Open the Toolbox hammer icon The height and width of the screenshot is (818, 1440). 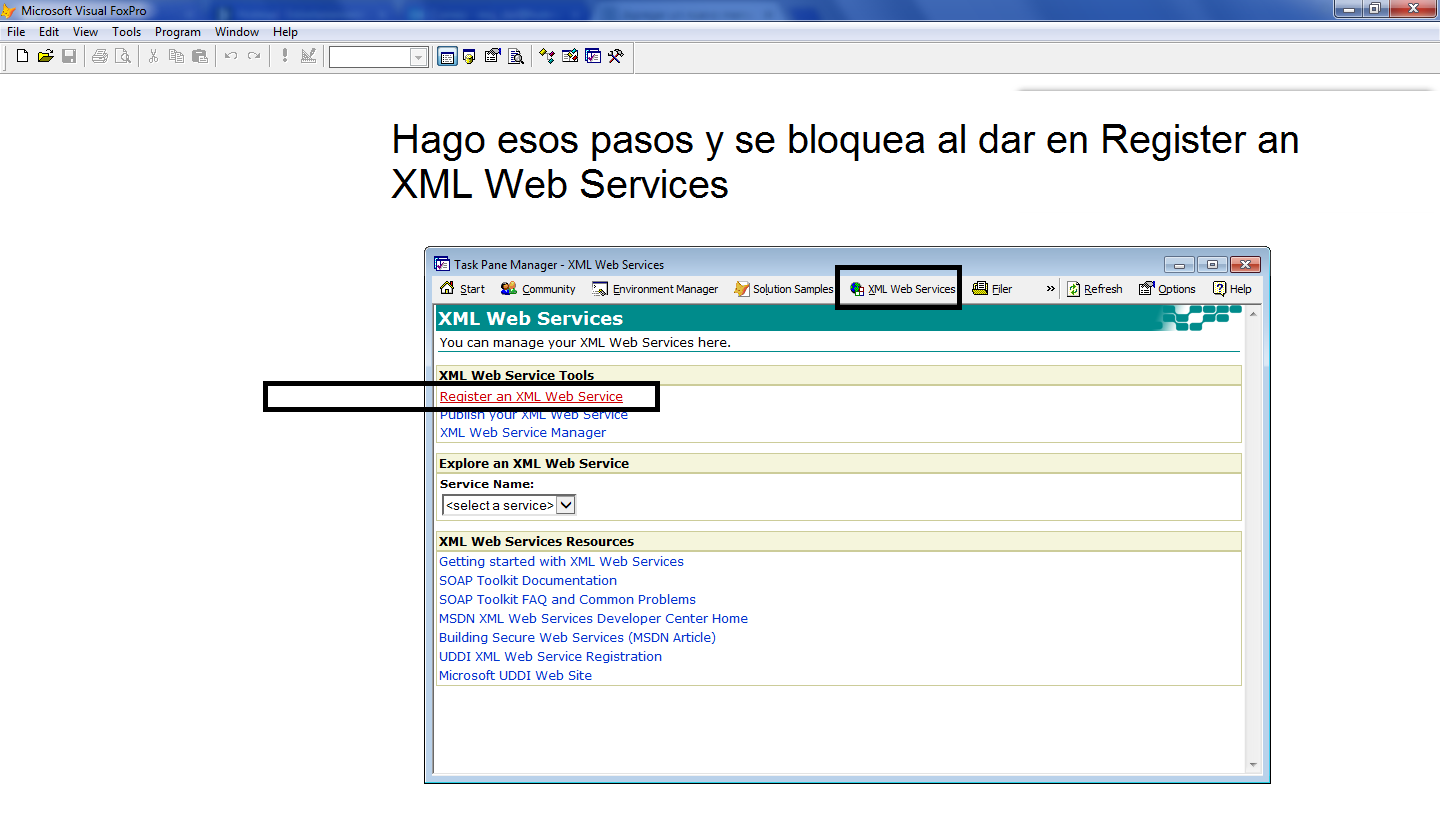[x=616, y=57]
